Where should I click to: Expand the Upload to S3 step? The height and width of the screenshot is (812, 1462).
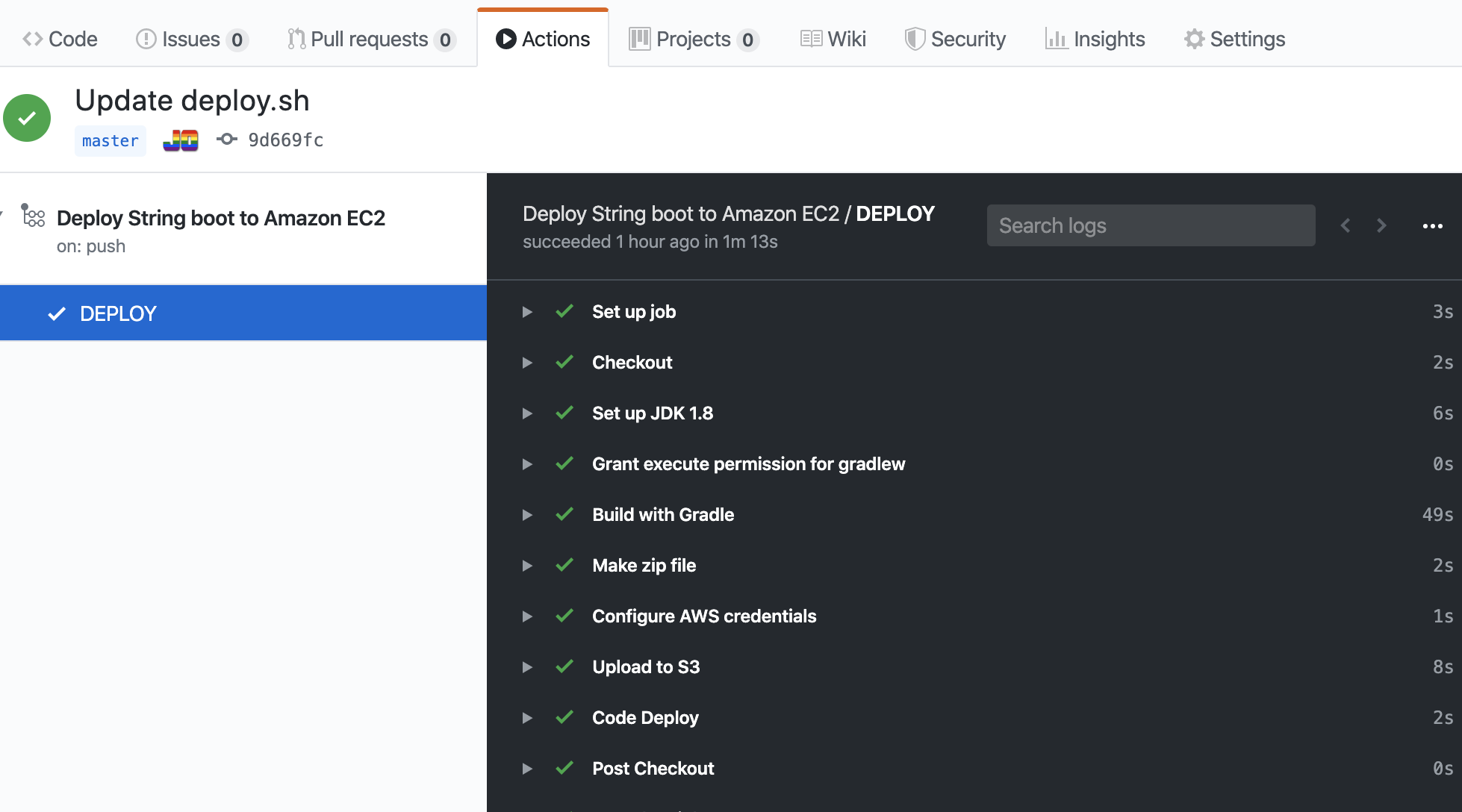pos(527,667)
